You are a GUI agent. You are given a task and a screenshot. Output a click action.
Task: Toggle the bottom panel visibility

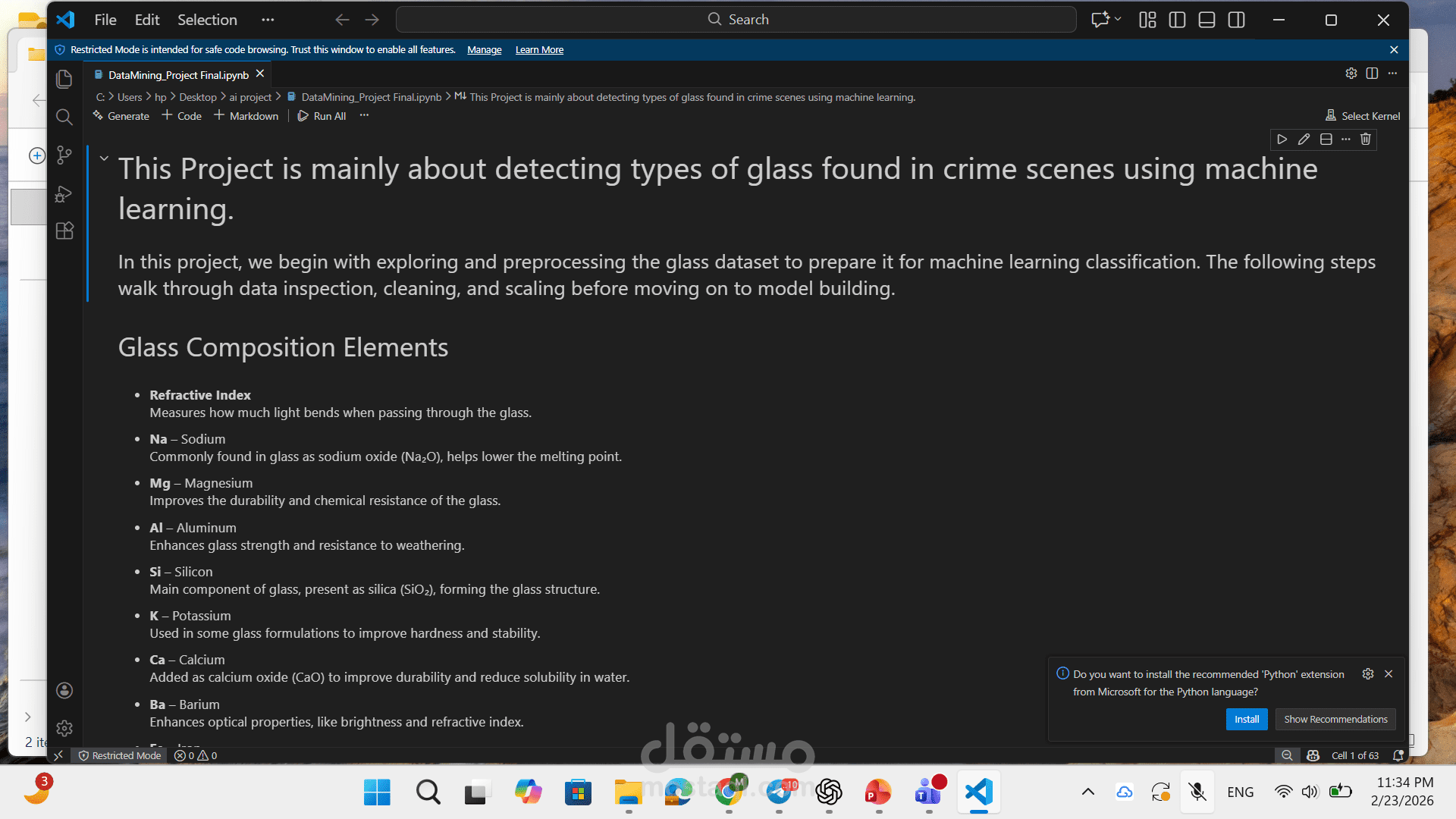coord(1207,20)
